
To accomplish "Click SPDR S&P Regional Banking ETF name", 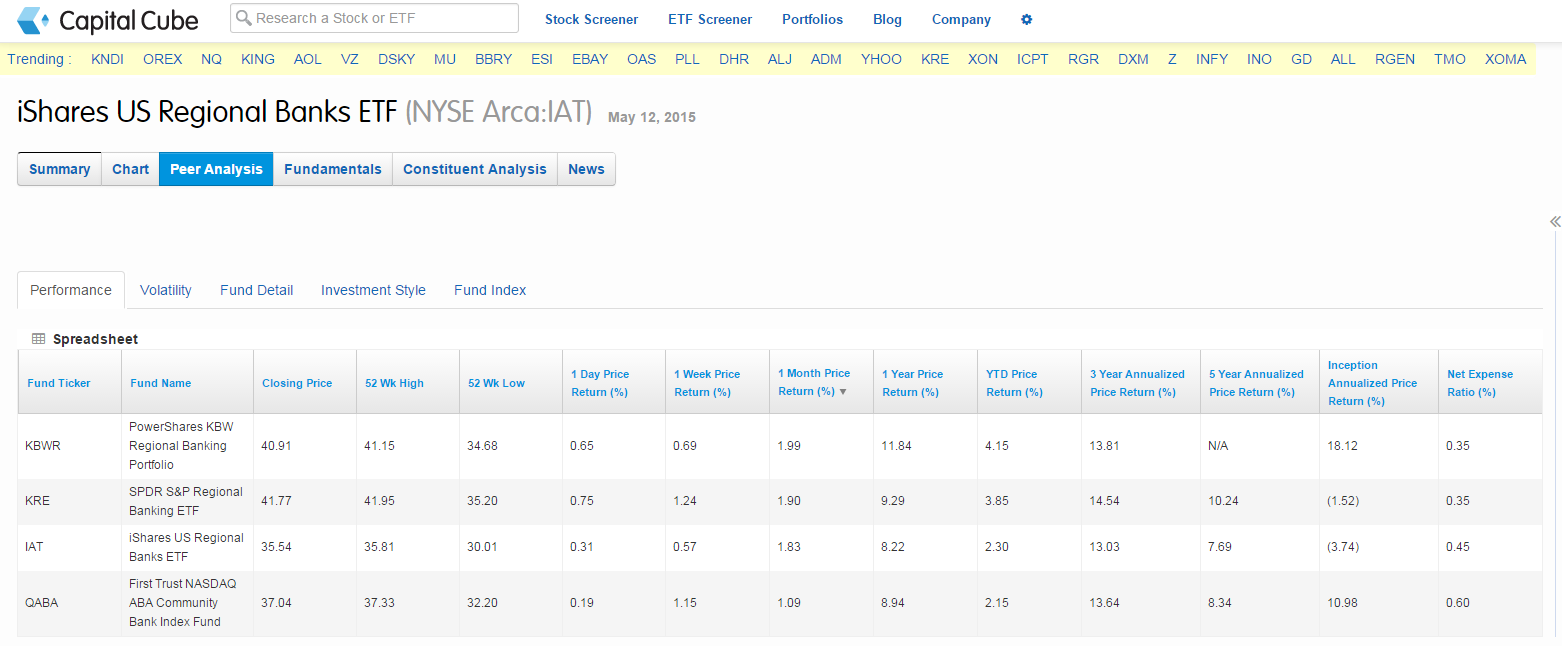I will tap(186, 501).
